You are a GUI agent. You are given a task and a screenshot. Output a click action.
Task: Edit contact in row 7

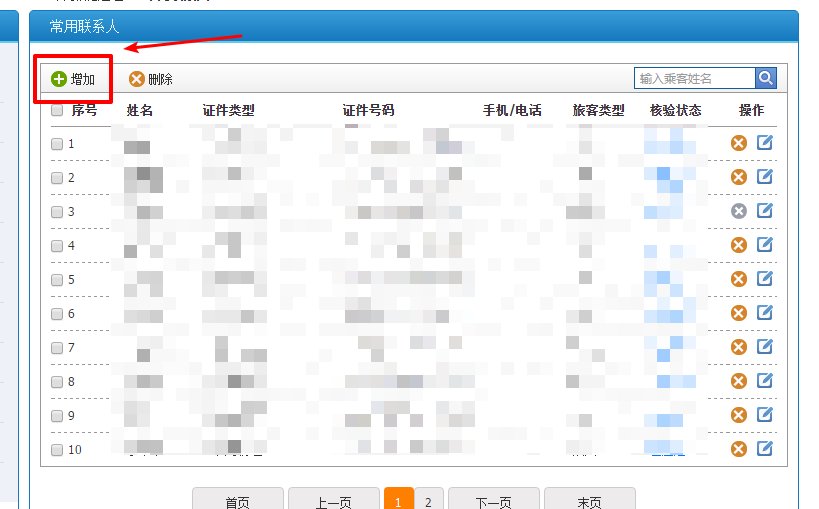pos(765,346)
